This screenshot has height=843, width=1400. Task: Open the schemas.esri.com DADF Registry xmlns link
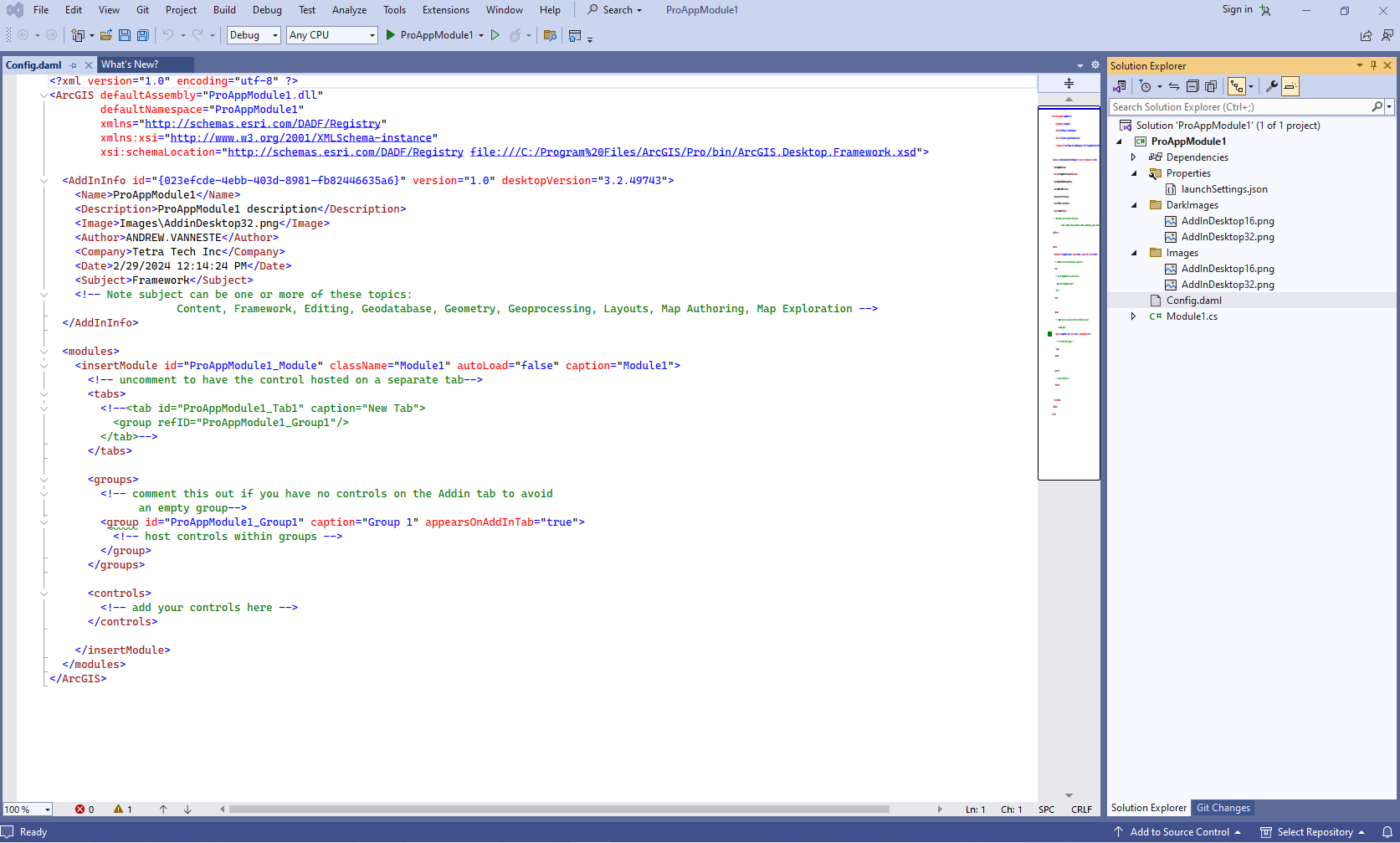coord(263,124)
